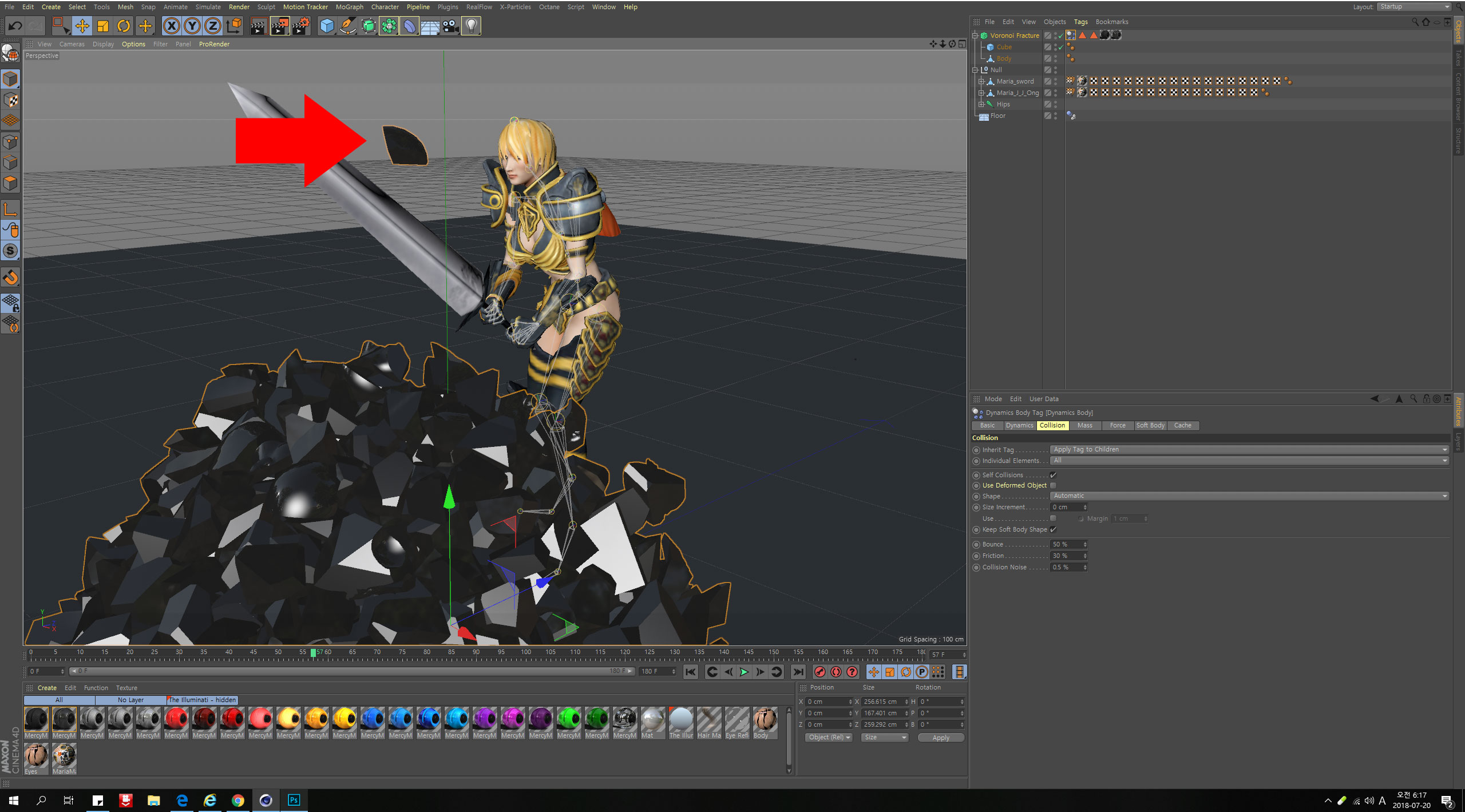Open the Size mode dropdown
Image resolution: width=1465 pixels, height=812 pixels.
pos(884,737)
